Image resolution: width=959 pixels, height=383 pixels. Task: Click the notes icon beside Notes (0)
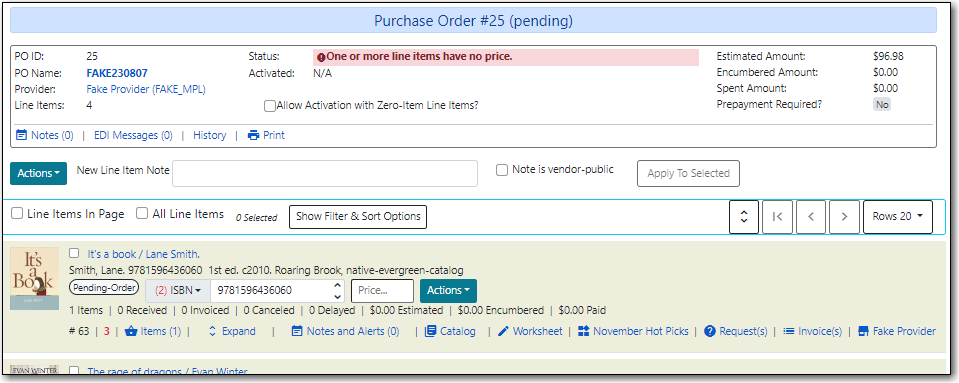21,135
